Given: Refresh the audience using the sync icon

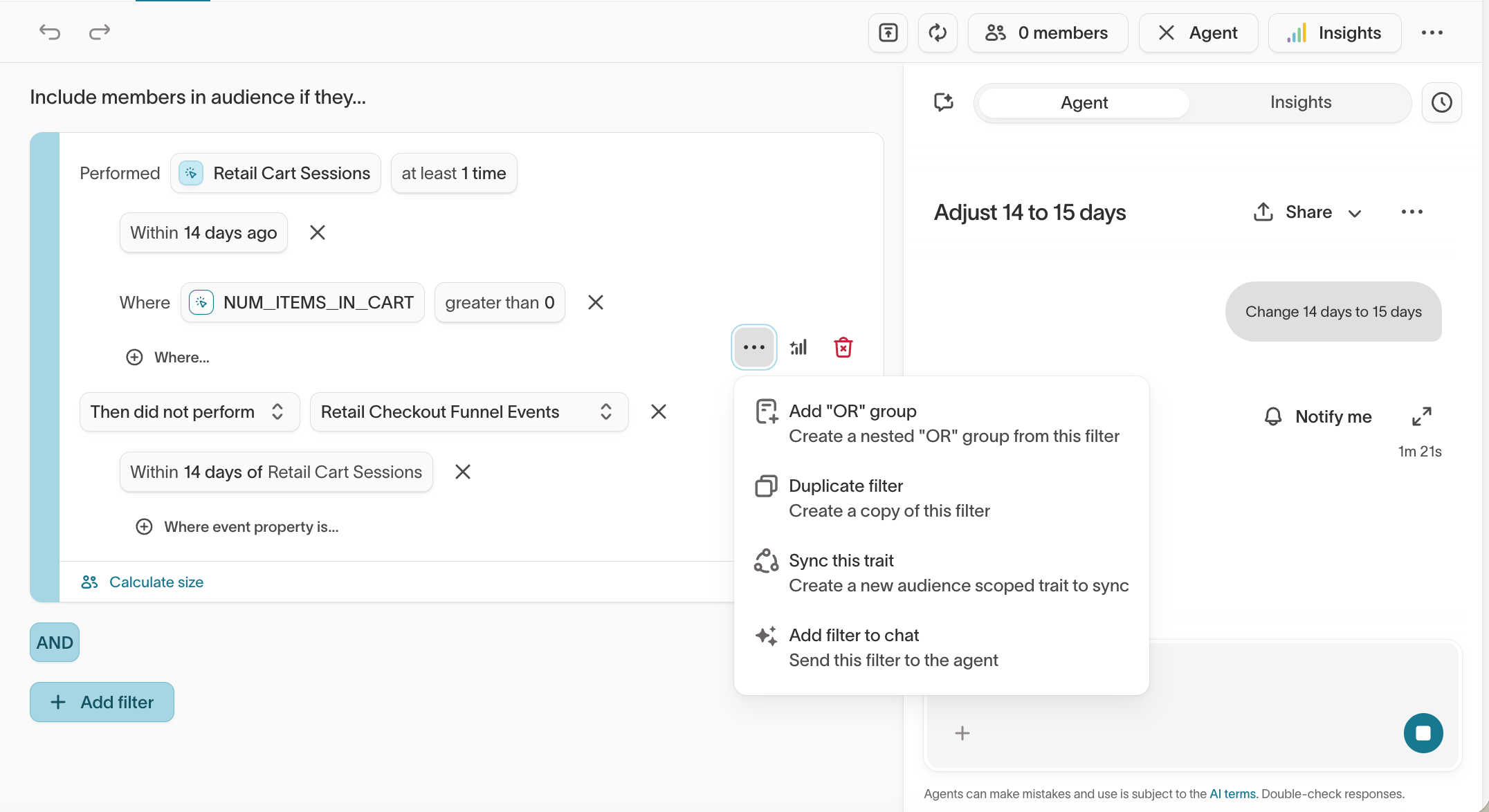Looking at the screenshot, I should coord(938,33).
